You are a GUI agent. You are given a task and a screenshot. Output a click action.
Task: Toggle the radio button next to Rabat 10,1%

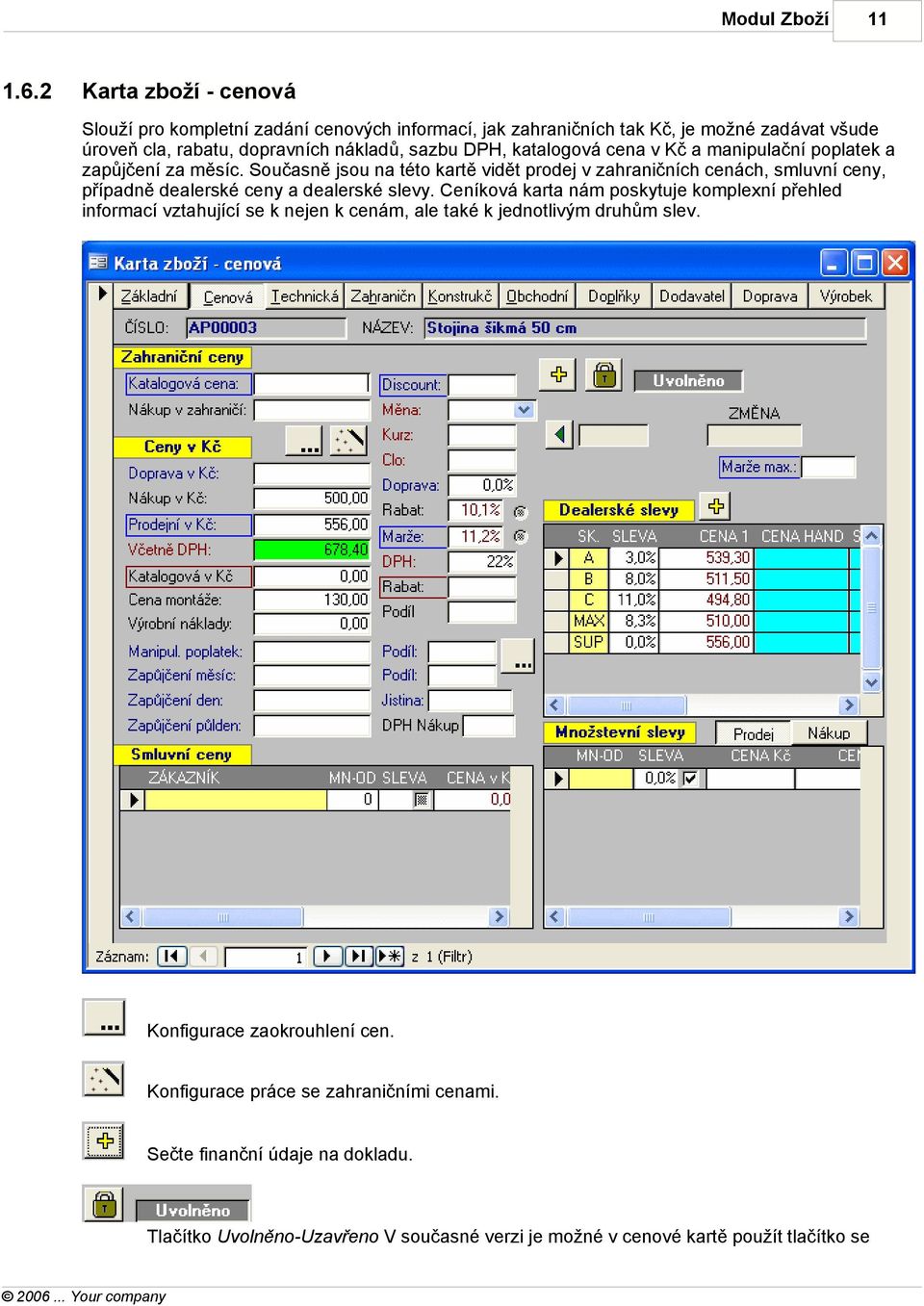521,512
